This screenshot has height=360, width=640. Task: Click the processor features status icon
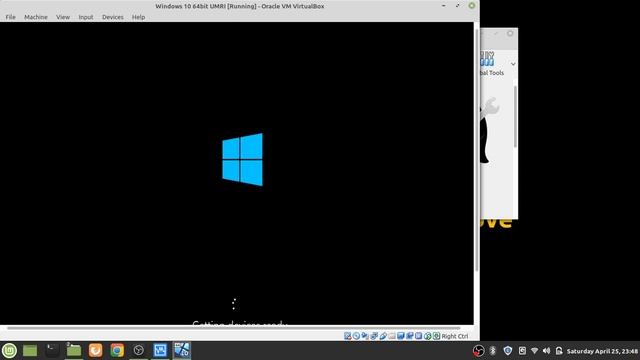tap(418, 336)
